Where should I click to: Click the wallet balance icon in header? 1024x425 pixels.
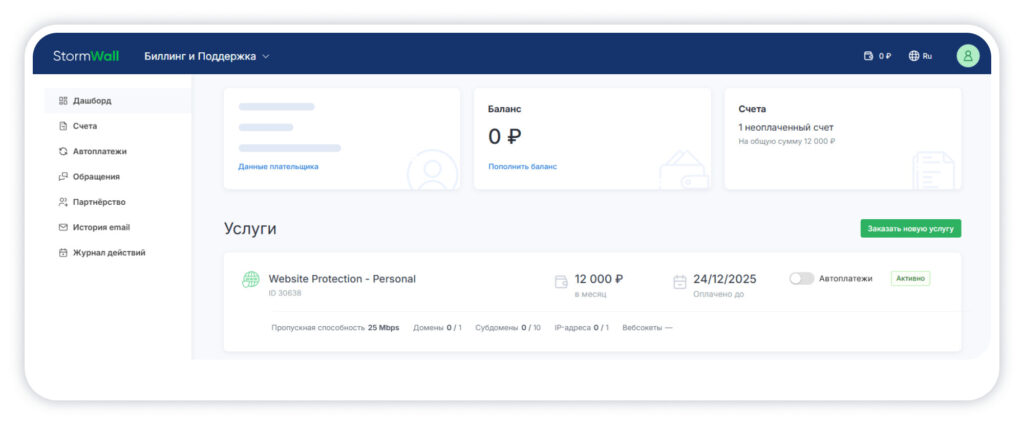pyautogui.click(x=868, y=56)
